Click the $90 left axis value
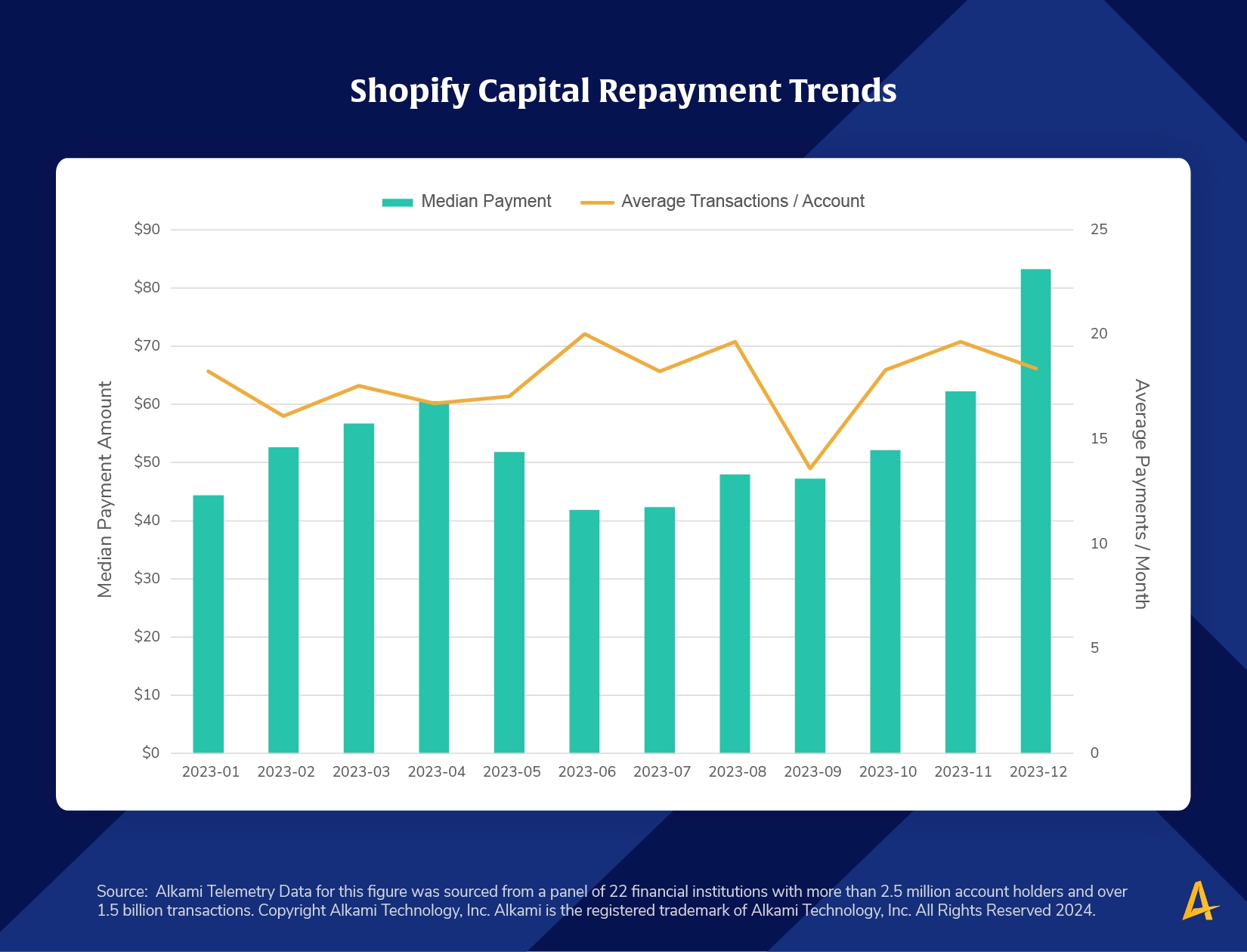This screenshot has width=1247, height=952. click(147, 229)
